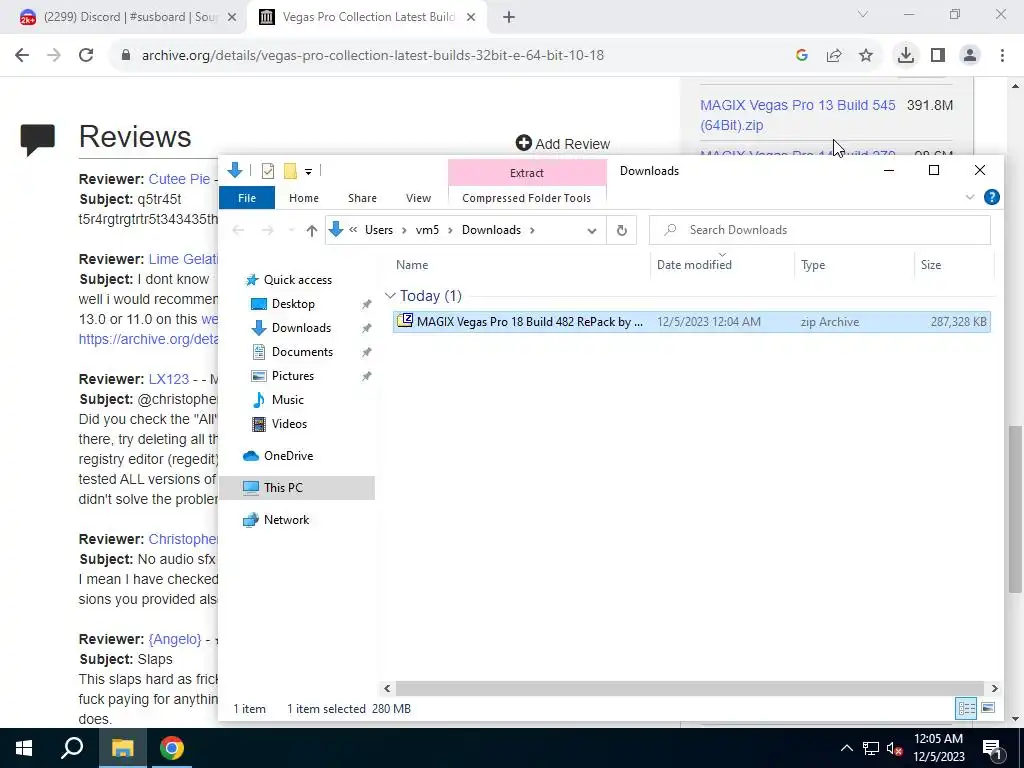Viewport: 1024px width, 768px height.
Task: Switch to large thumbnails view icon
Action: [x=988, y=709]
